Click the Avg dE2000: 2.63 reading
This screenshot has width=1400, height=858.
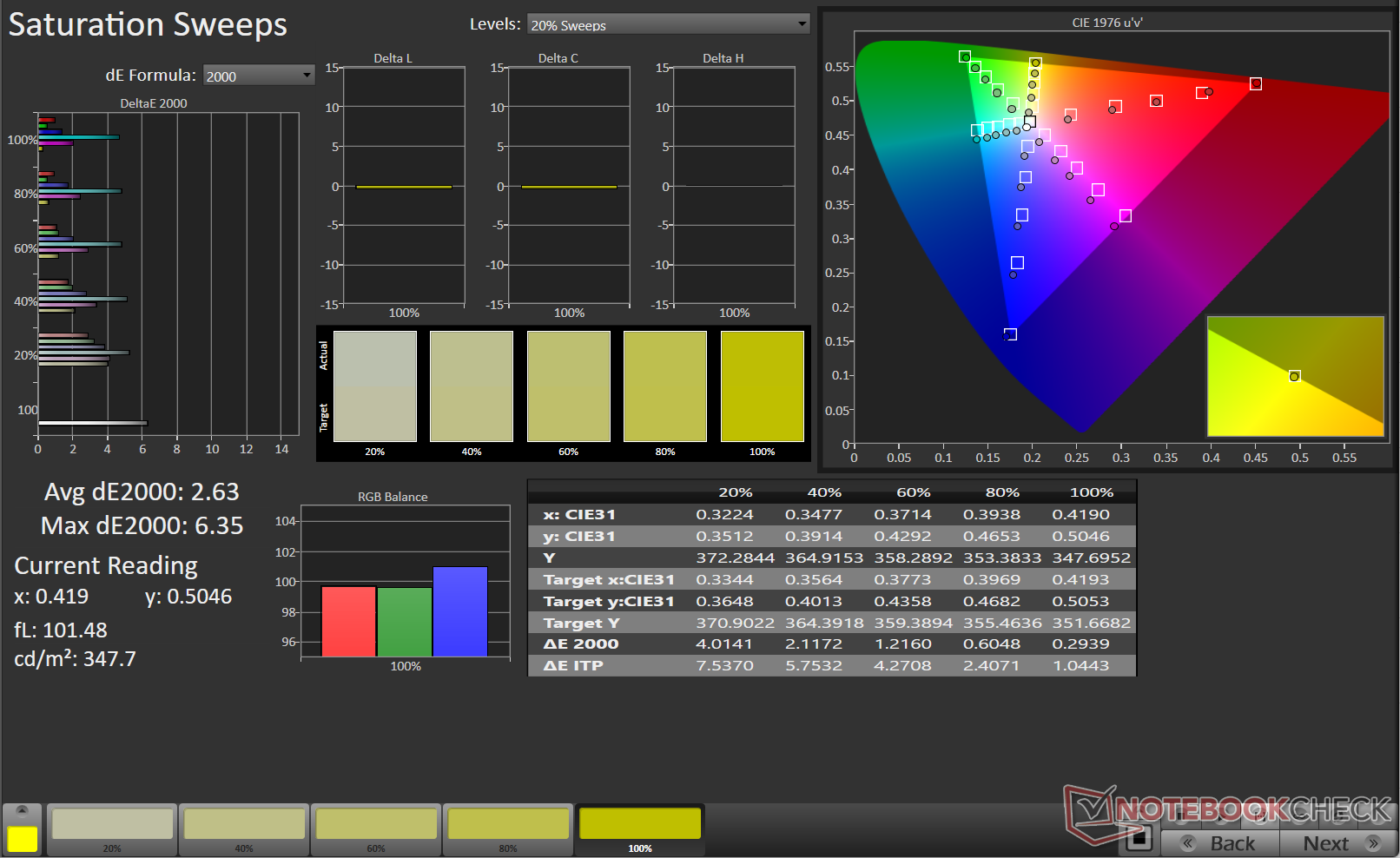pyautogui.click(x=142, y=492)
